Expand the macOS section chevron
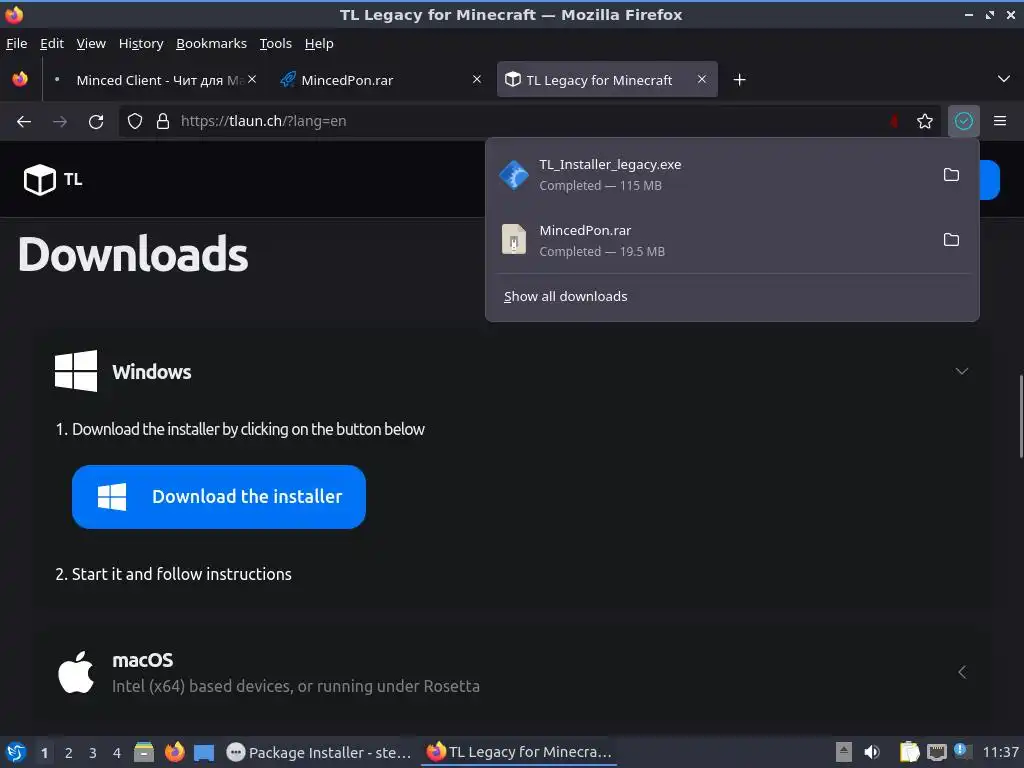This screenshot has height=768, width=1024. tap(961, 672)
